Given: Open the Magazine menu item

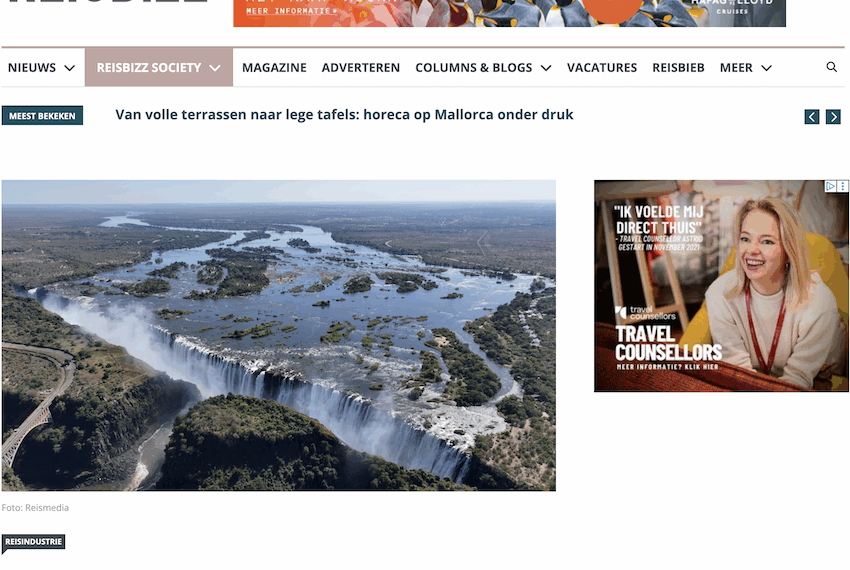Looking at the screenshot, I should click(x=274, y=68).
